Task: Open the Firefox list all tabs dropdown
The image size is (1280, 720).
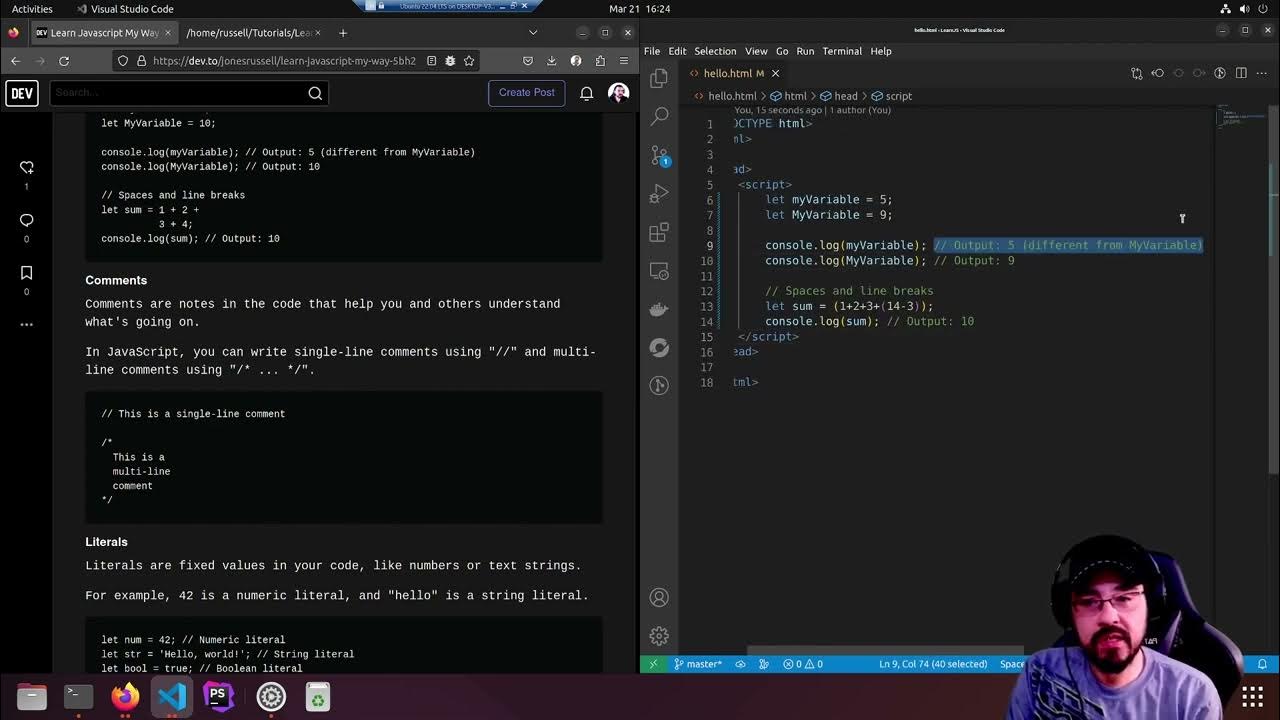Action: coord(533,32)
